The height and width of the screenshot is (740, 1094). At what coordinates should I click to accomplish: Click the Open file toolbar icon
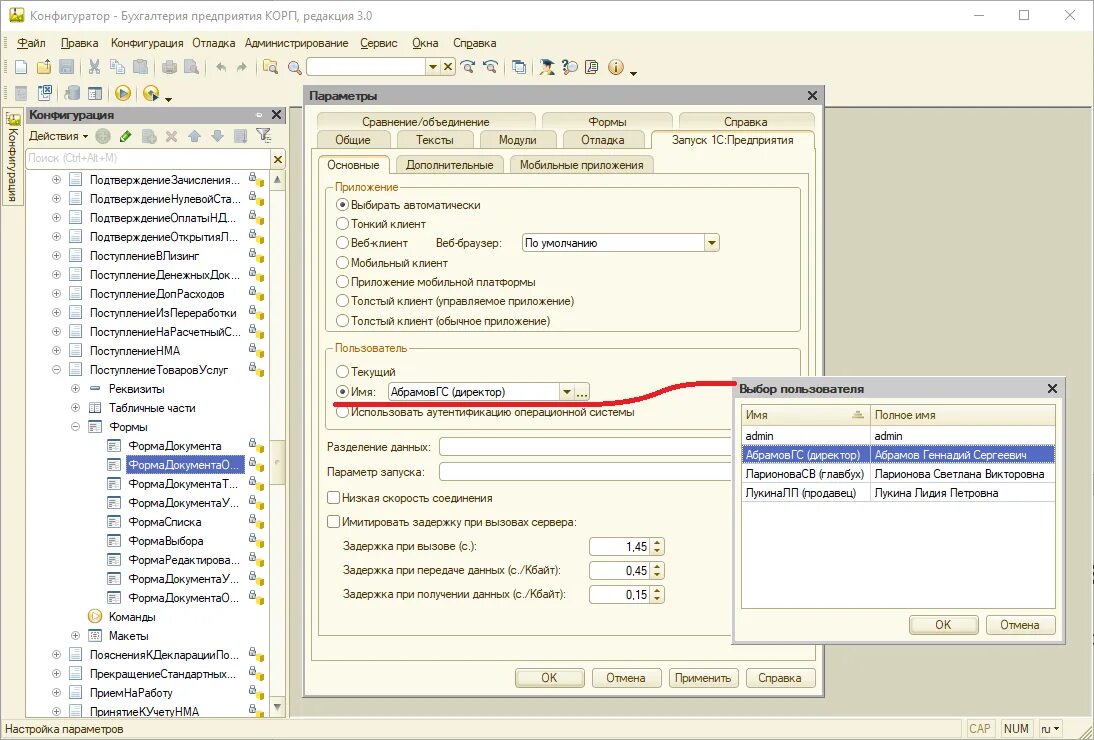point(44,67)
